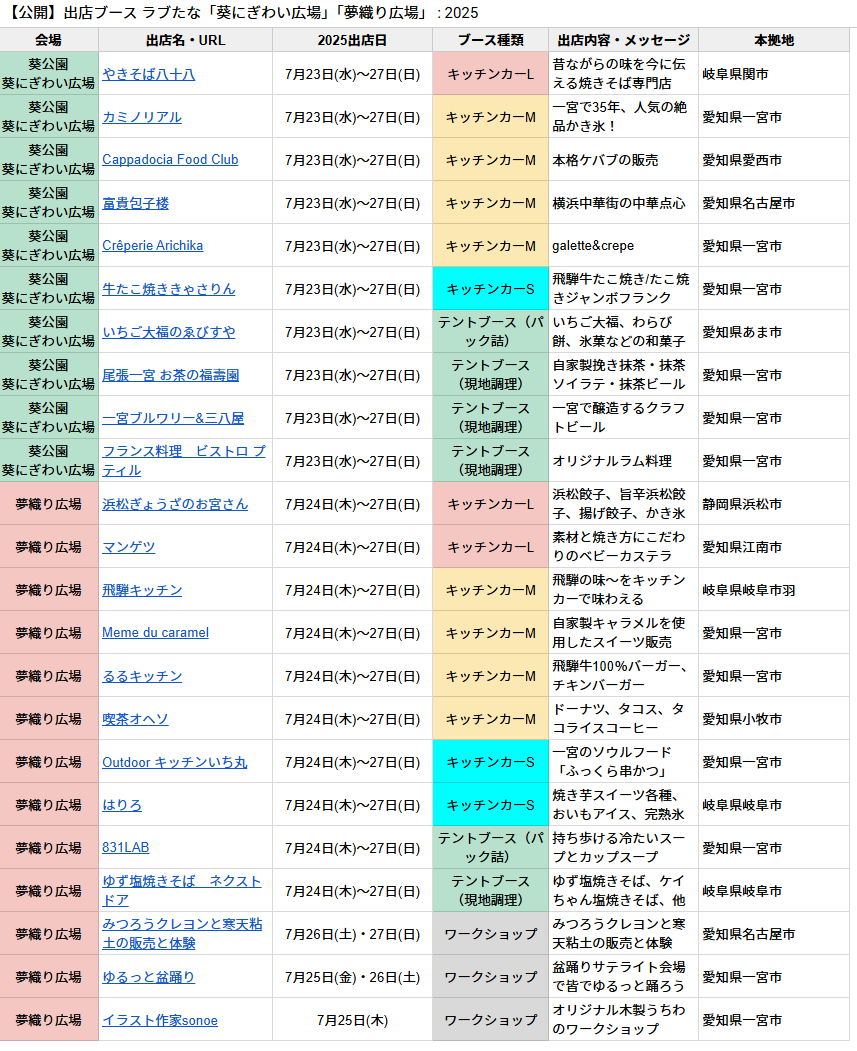Open the イラスト作家sonoe link
The height and width of the screenshot is (1051, 857).
tap(159, 1020)
